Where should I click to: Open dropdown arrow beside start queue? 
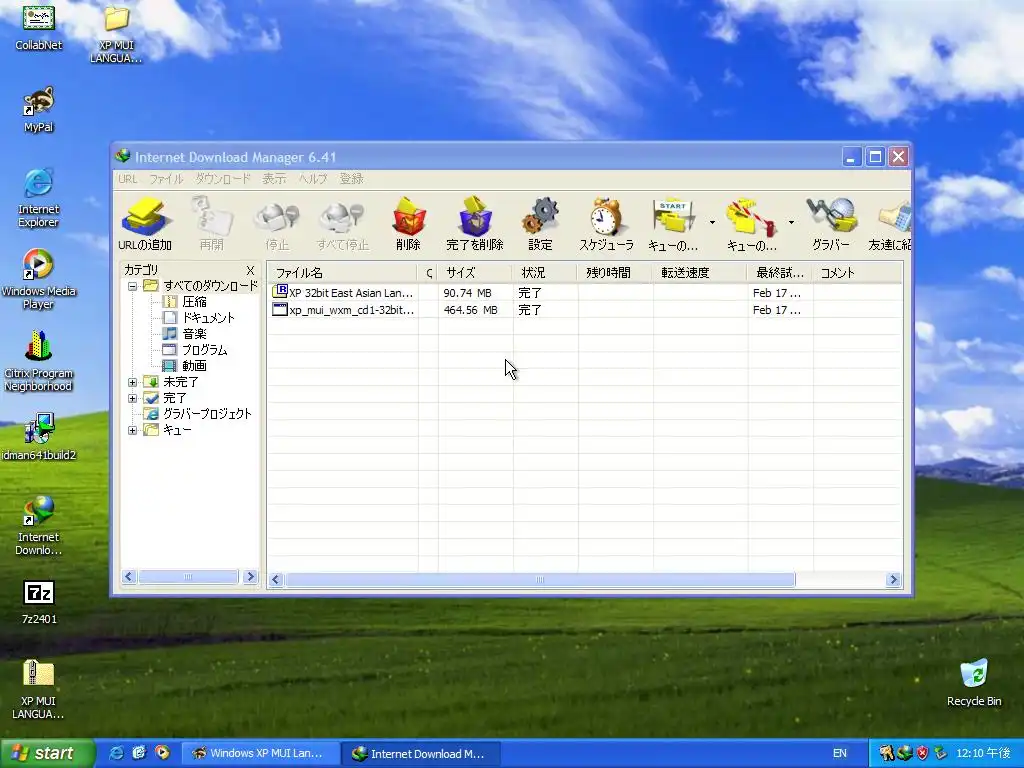click(x=712, y=223)
